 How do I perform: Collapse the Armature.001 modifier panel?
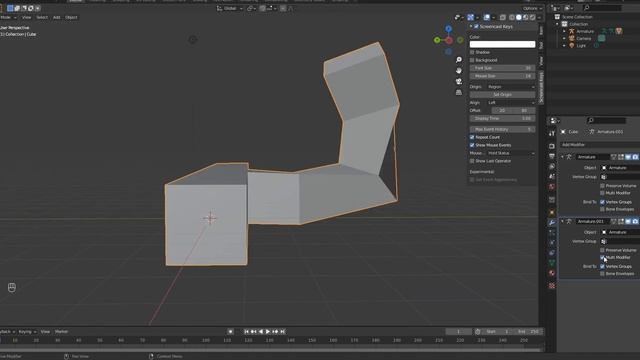click(562, 221)
